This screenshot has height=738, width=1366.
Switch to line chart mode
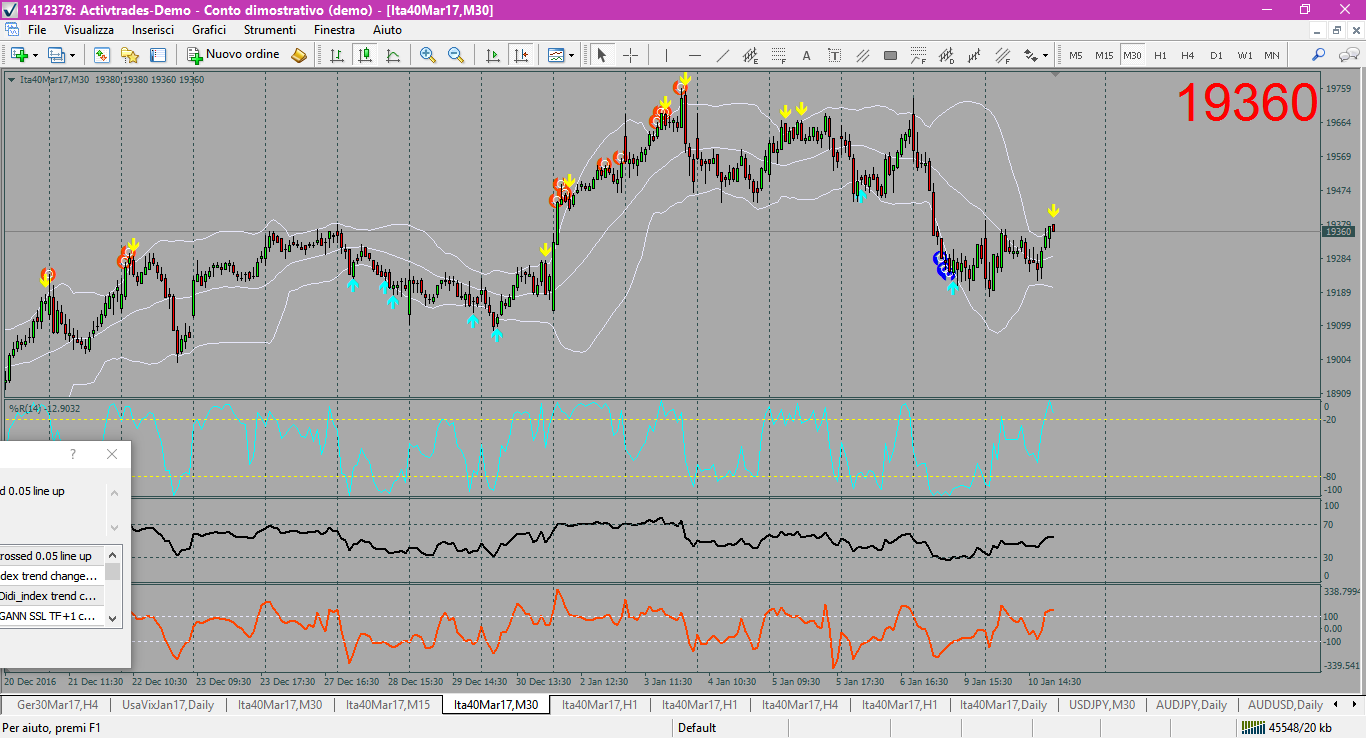click(393, 55)
